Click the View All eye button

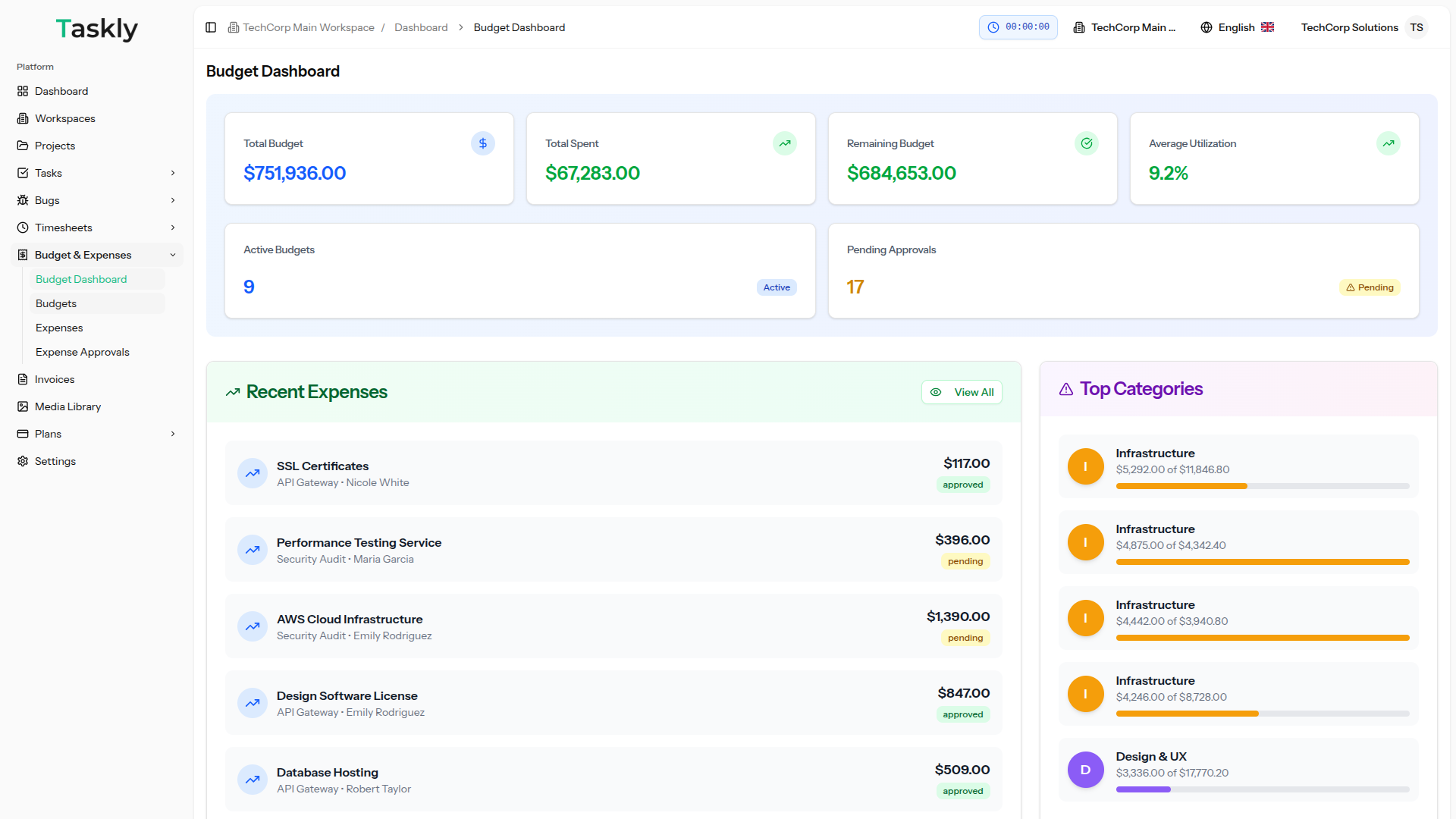(x=962, y=392)
